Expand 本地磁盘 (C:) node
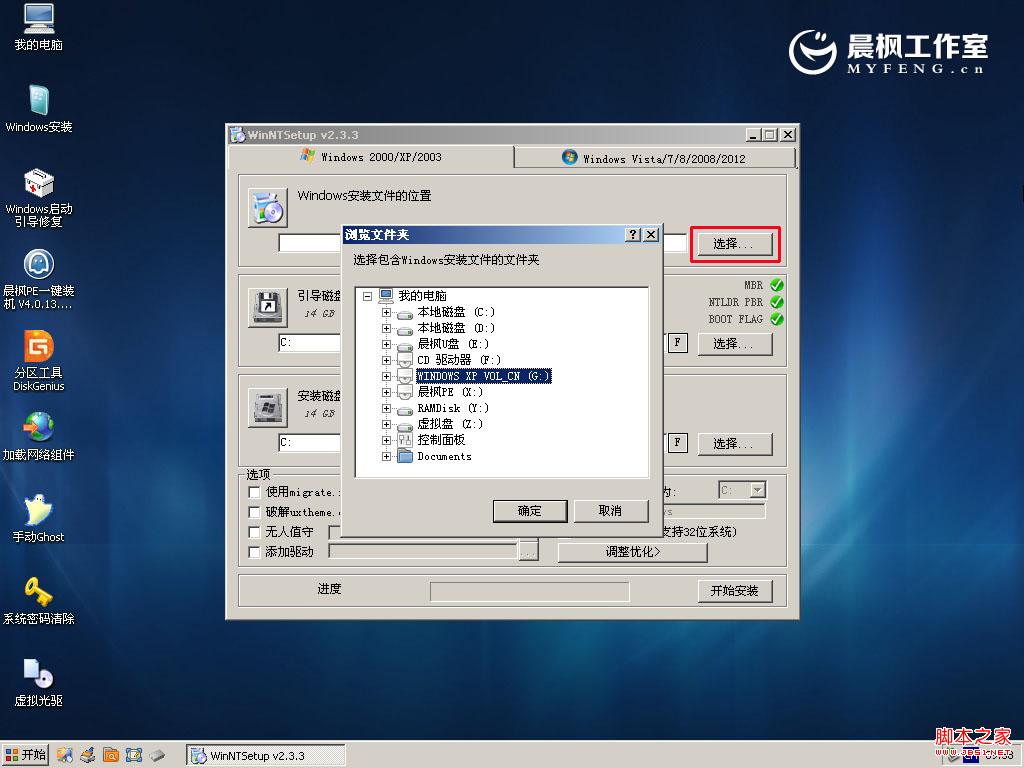This screenshot has width=1024, height=768. (387, 312)
